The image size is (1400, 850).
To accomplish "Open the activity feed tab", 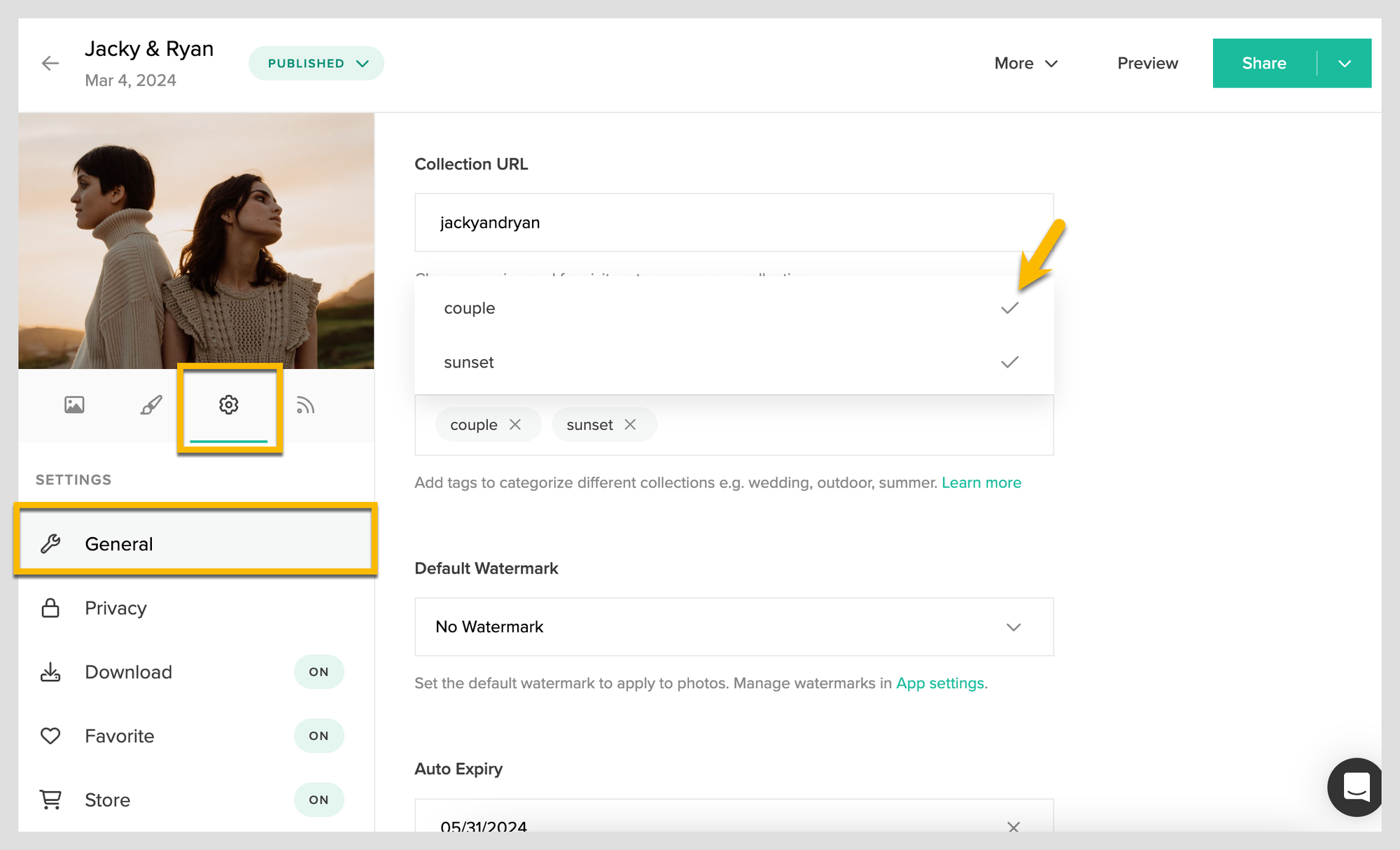I will tap(305, 405).
